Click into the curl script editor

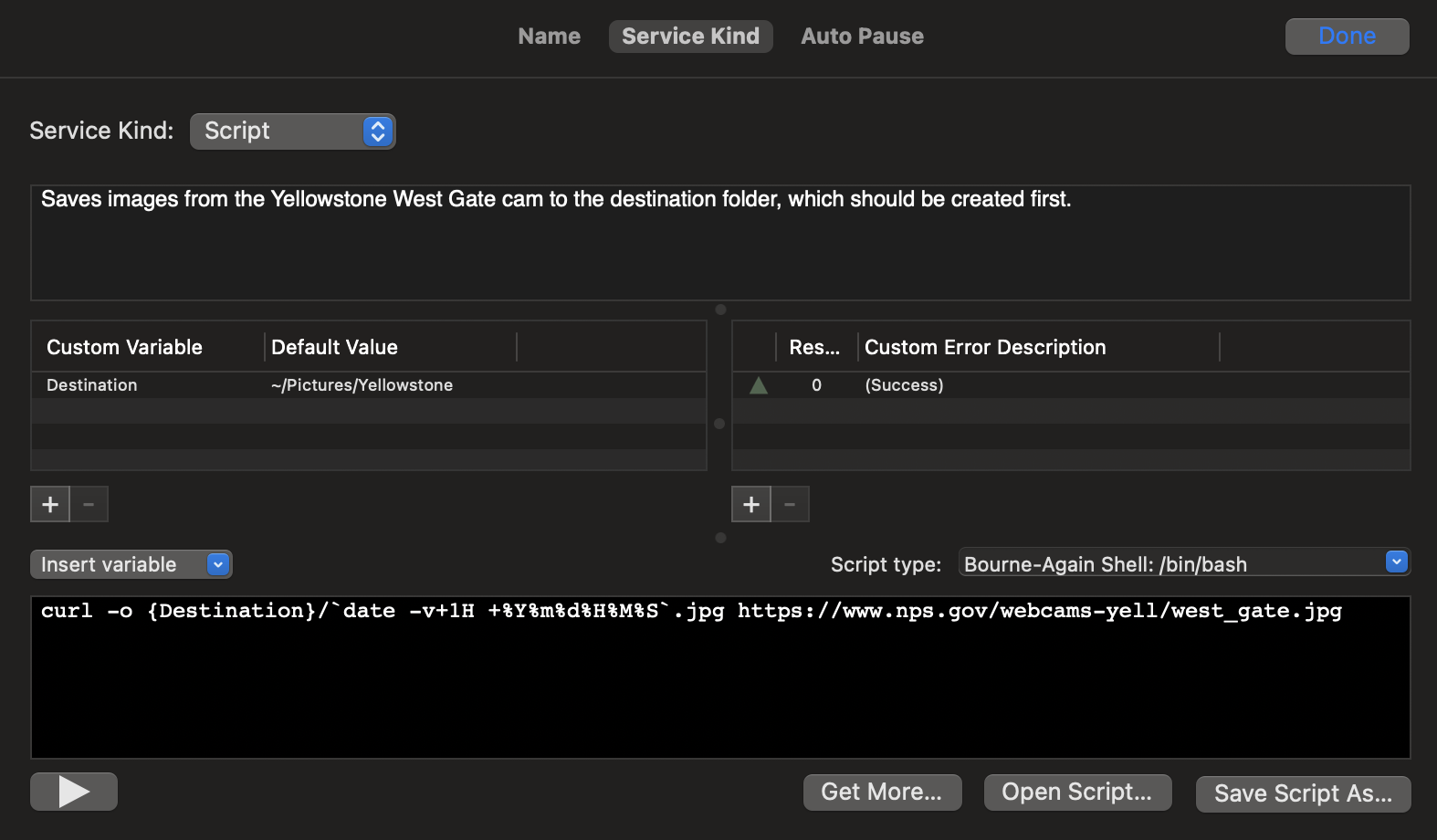pos(720,677)
